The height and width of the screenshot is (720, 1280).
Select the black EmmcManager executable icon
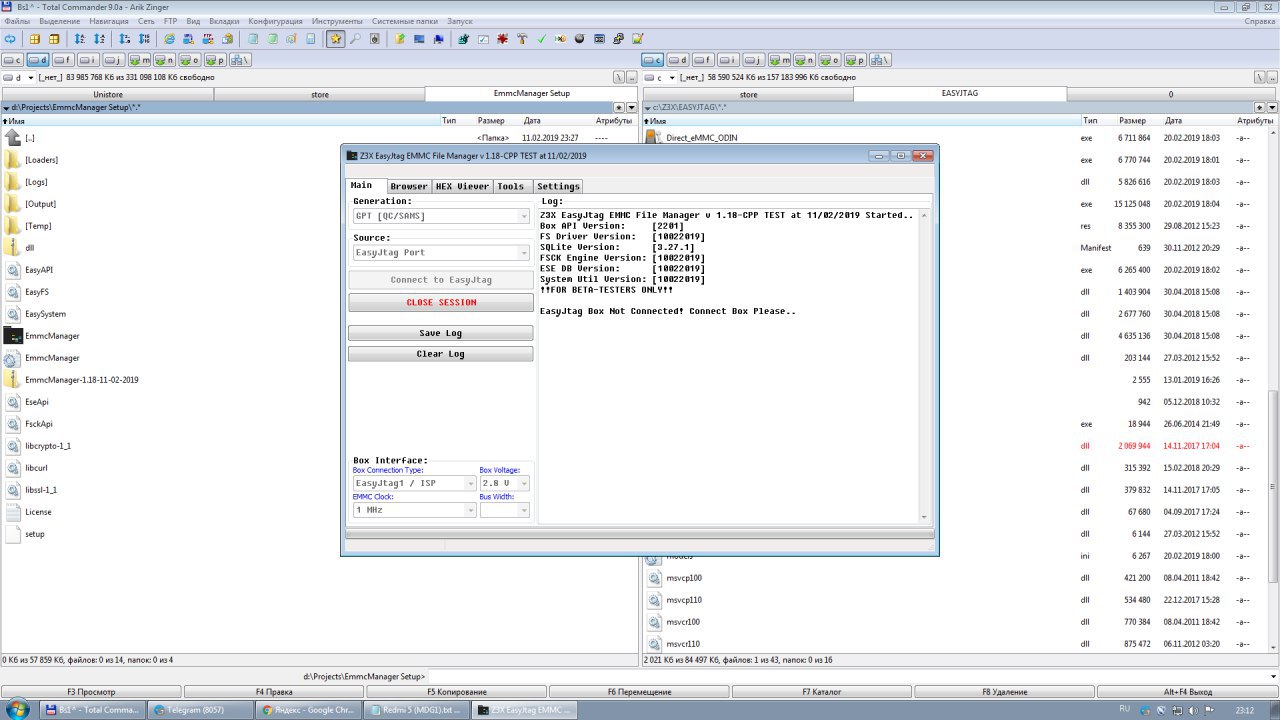point(13,336)
